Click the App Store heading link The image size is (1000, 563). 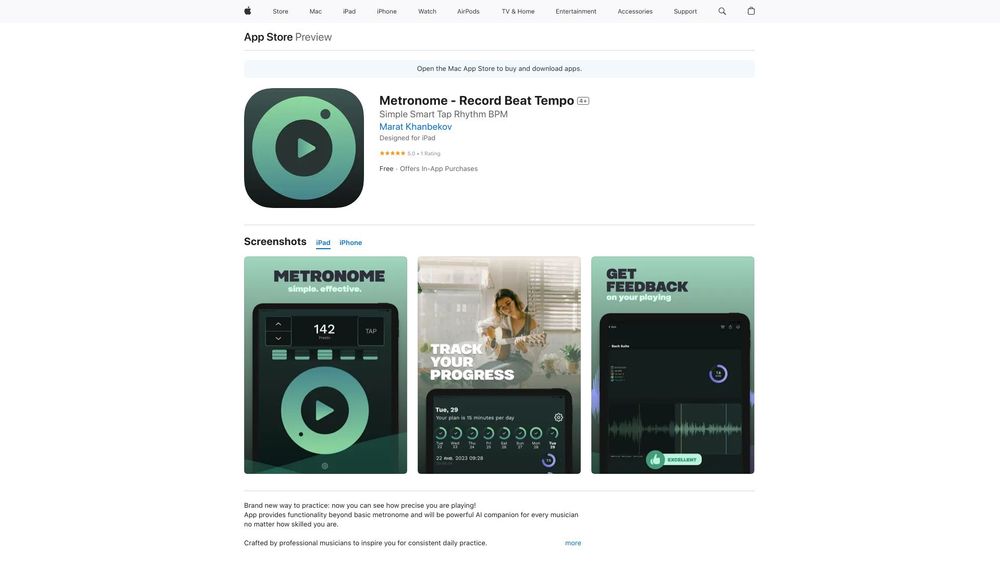click(268, 37)
